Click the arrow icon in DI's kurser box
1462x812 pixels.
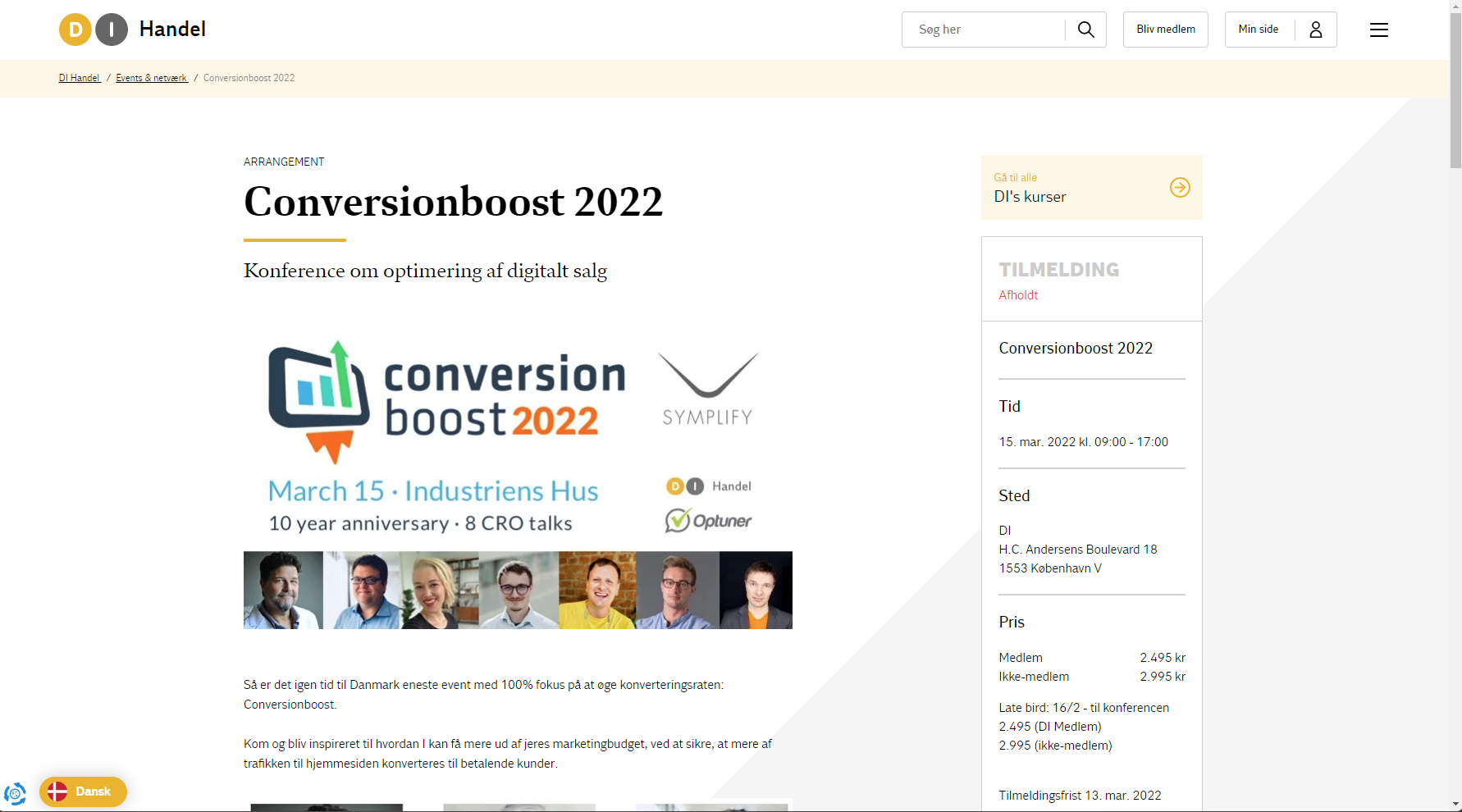[x=1180, y=188]
